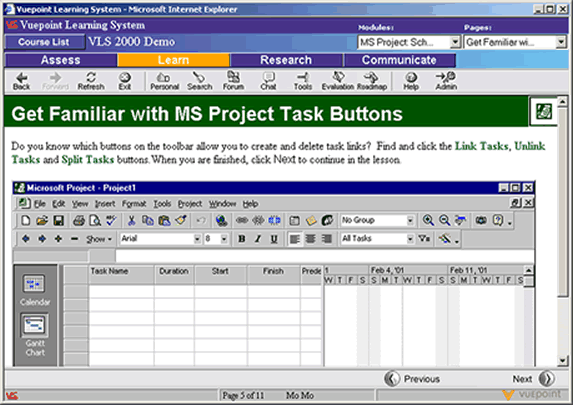The width and height of the screenshot is (574, 405).
Task: Click the Open folder icon in MS Project
Action: [42, 220]
